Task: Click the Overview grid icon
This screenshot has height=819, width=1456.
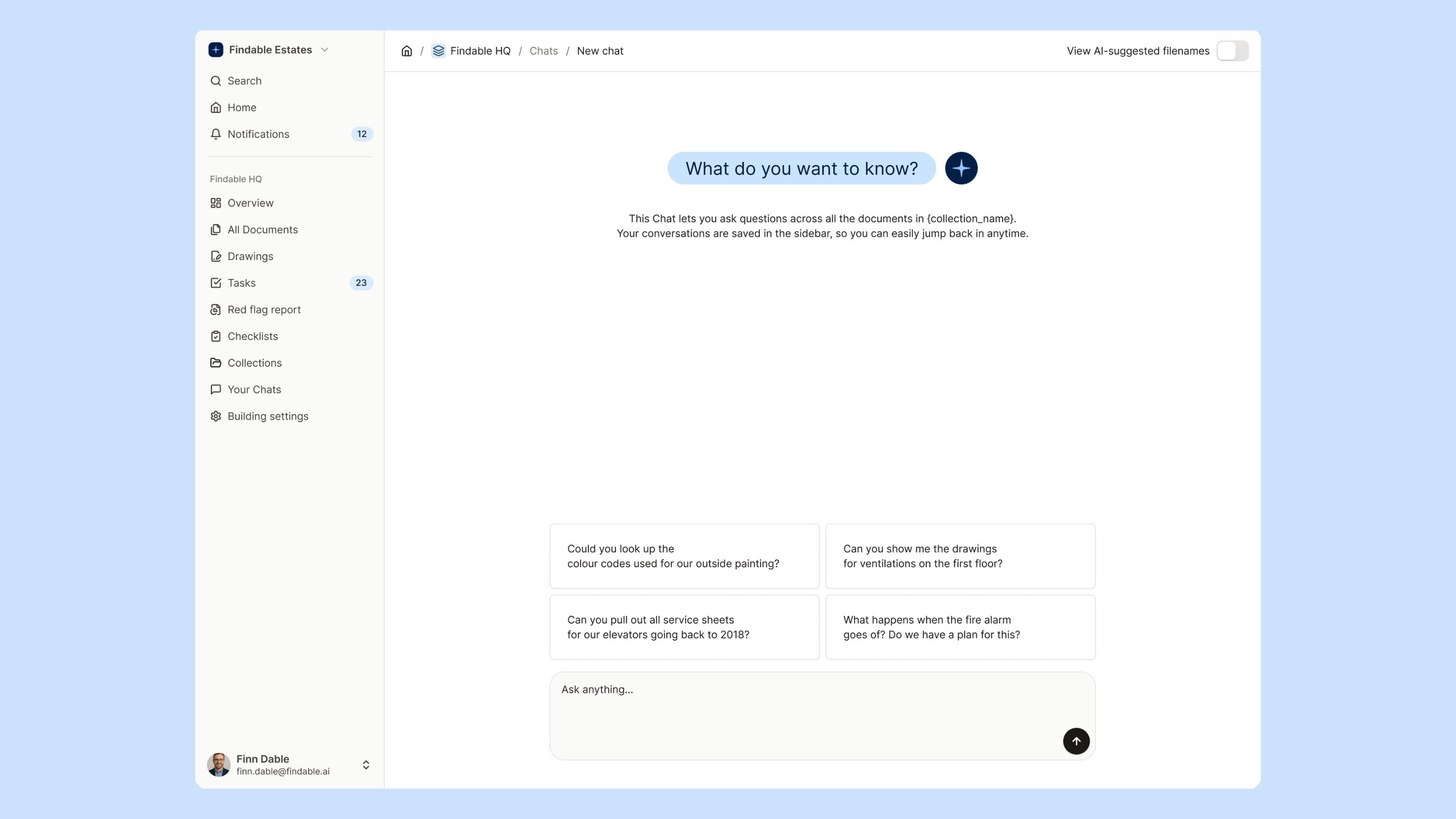Action: (x=215, y=203)
